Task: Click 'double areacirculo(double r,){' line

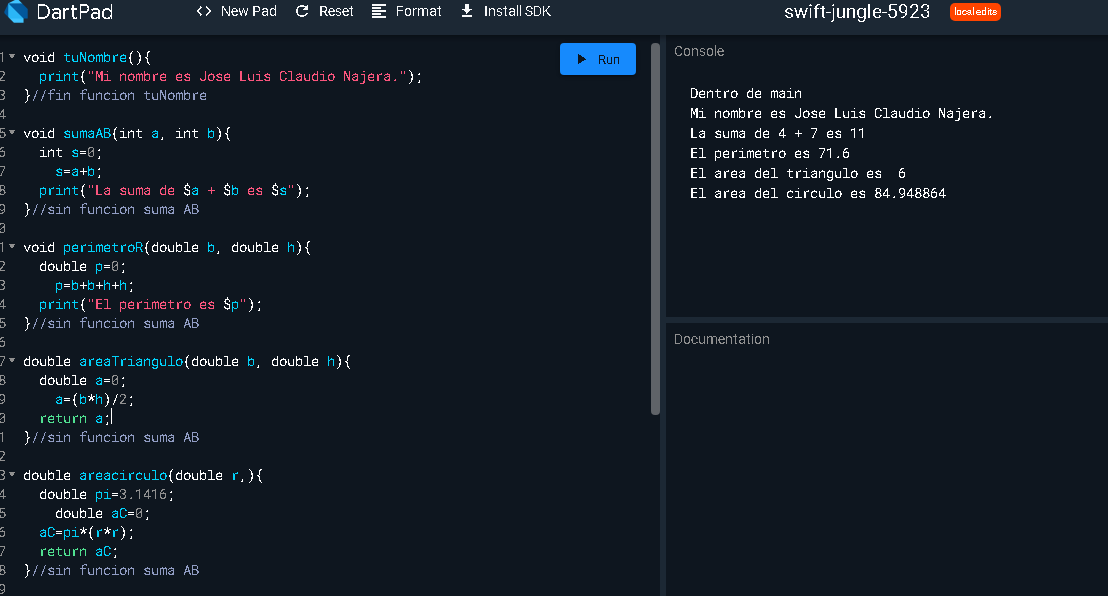Action: coord(143,475)
